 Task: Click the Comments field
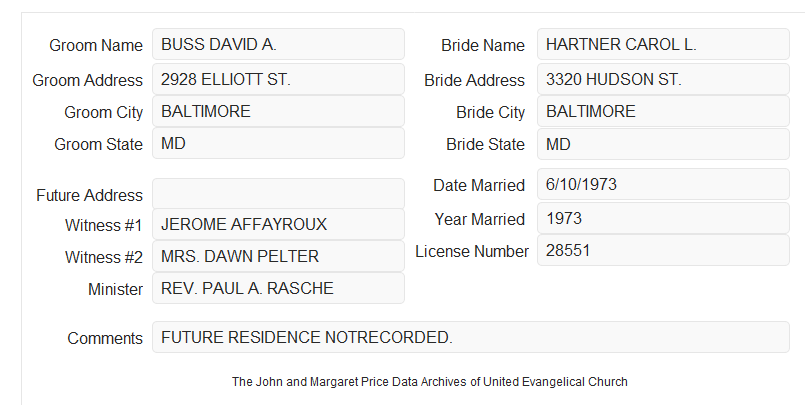click(x=471, y=337)
